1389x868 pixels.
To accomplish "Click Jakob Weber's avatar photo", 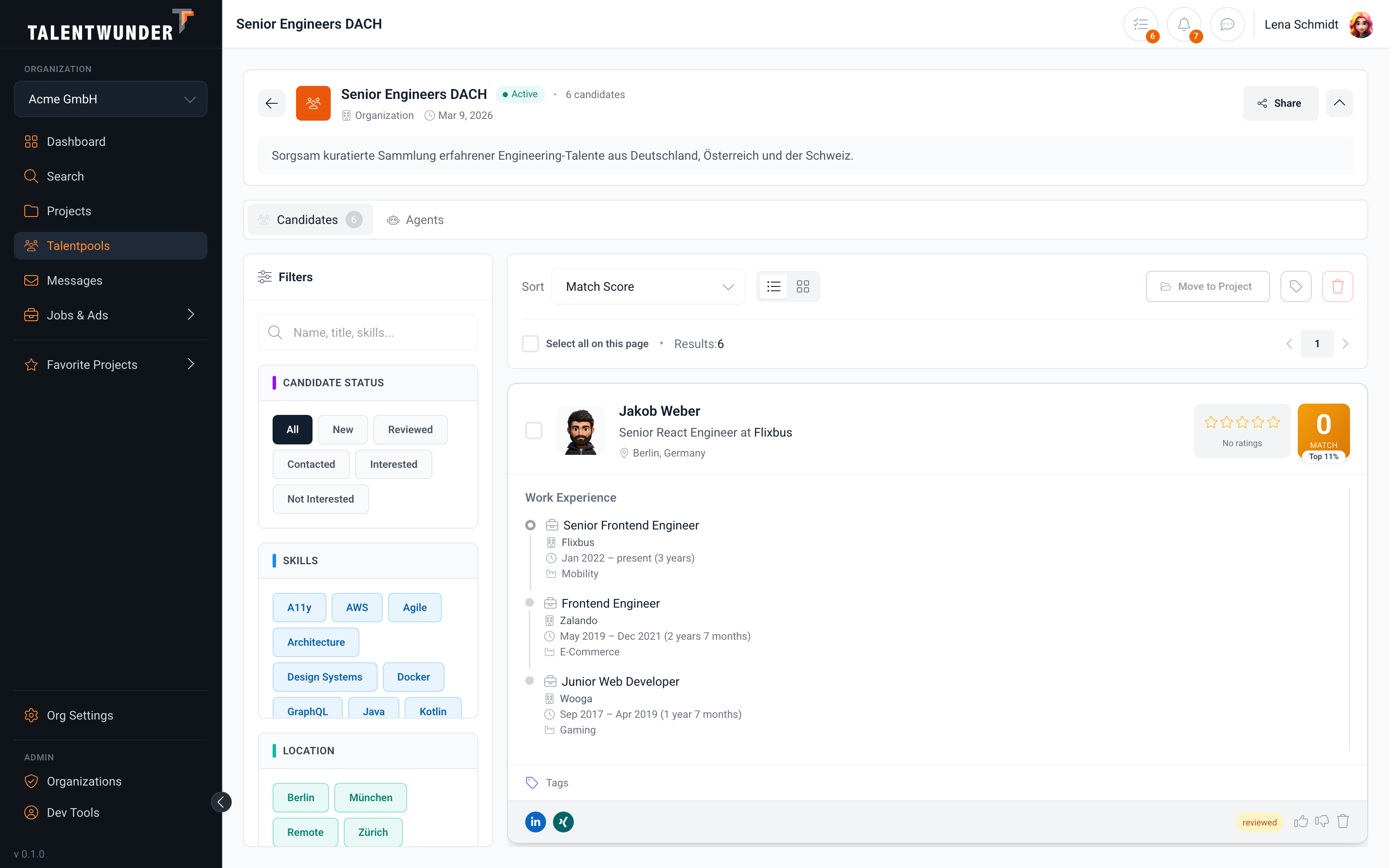I will pos(581,431).
